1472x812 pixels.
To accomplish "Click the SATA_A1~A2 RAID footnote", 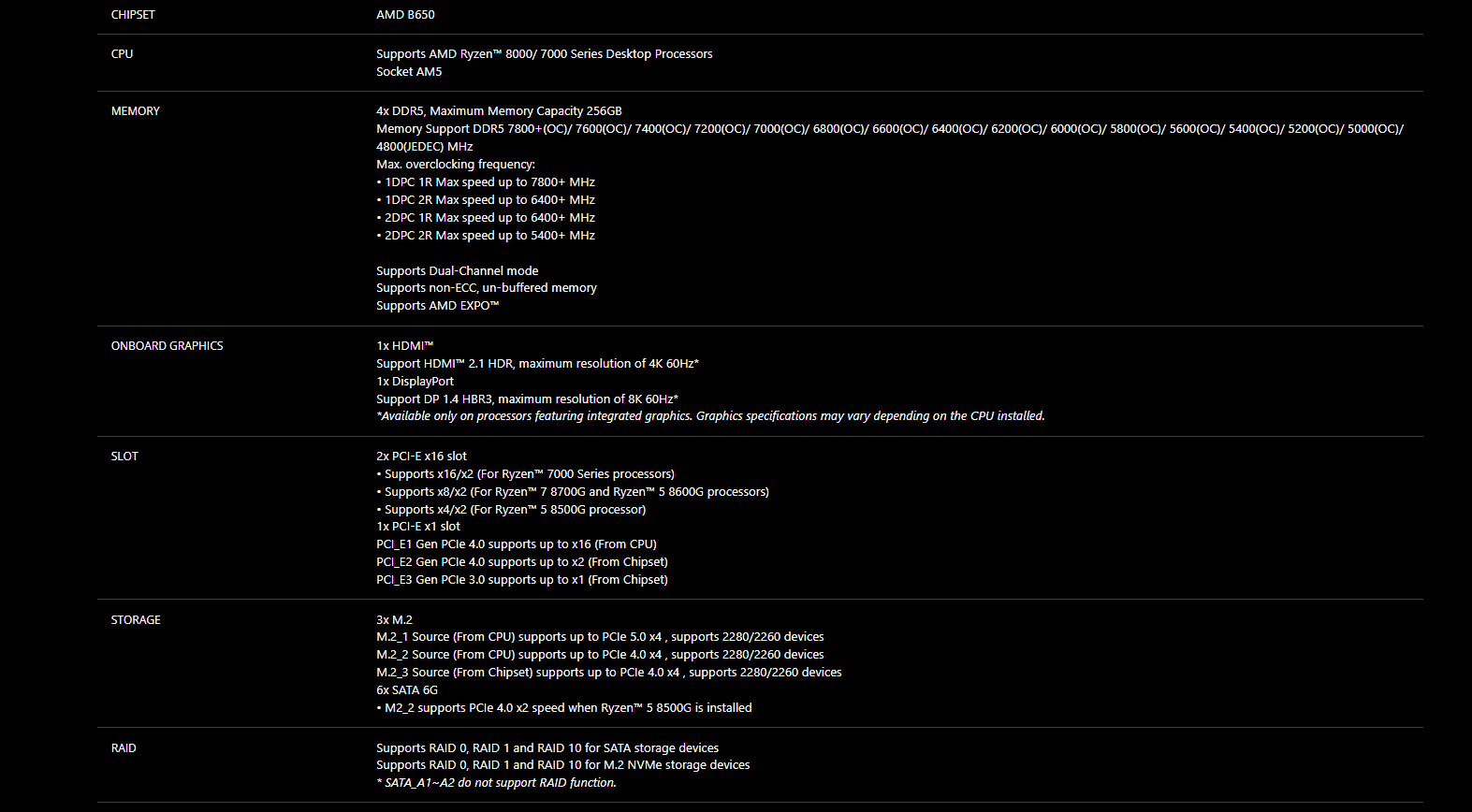I will point(496,783).
